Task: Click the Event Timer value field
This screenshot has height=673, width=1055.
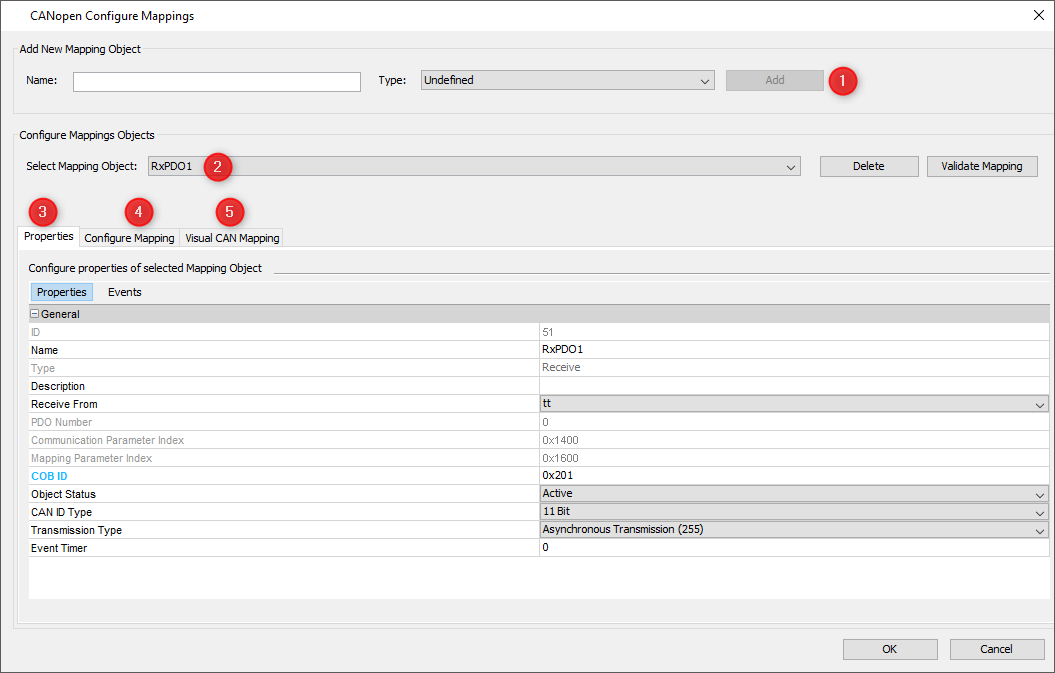Action: tap(793, 548)
